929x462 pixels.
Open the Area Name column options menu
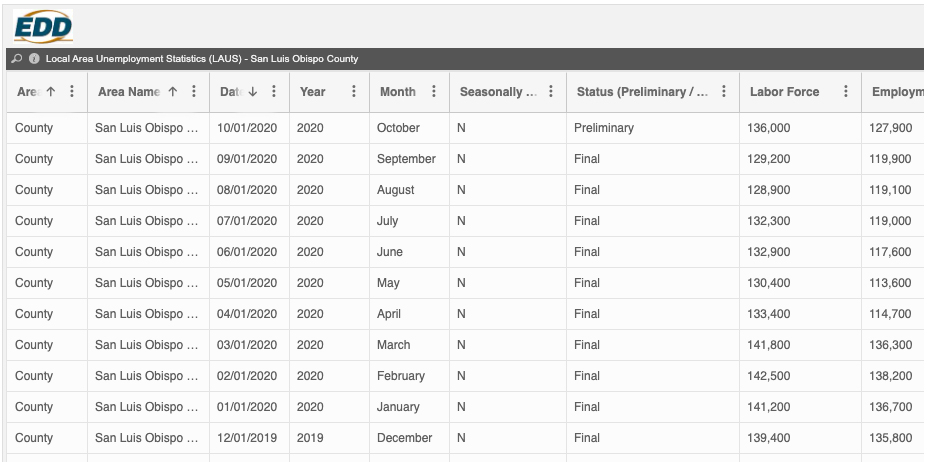193,92
